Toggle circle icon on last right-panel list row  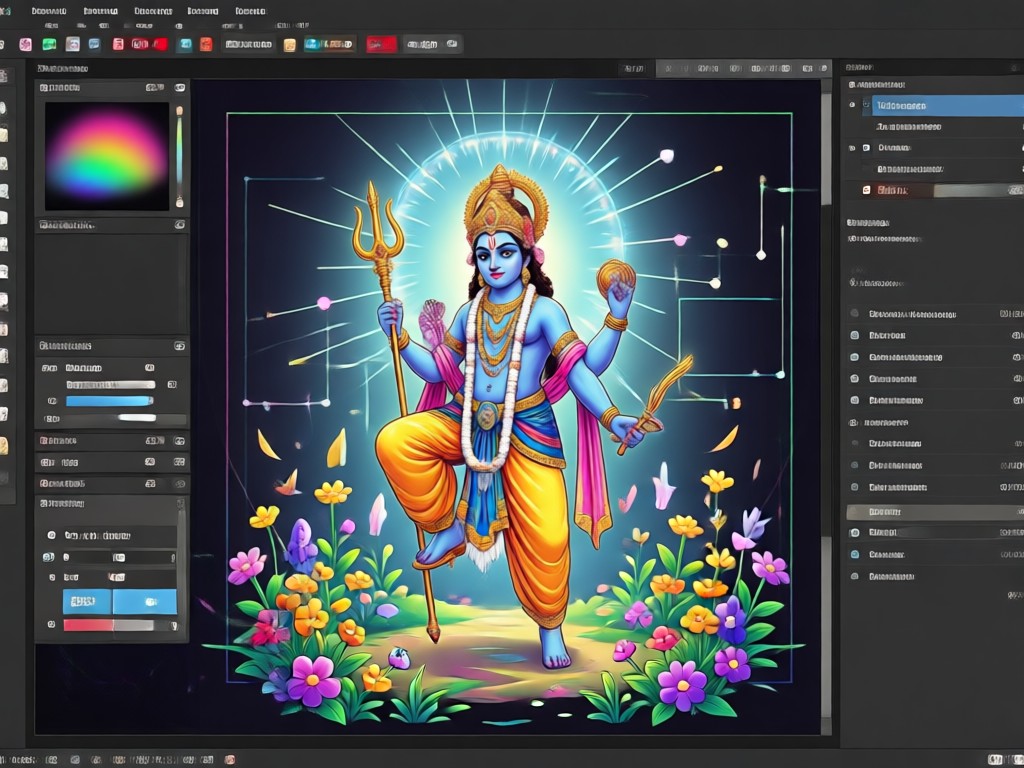pyautogui.click(x=854, y=577)
